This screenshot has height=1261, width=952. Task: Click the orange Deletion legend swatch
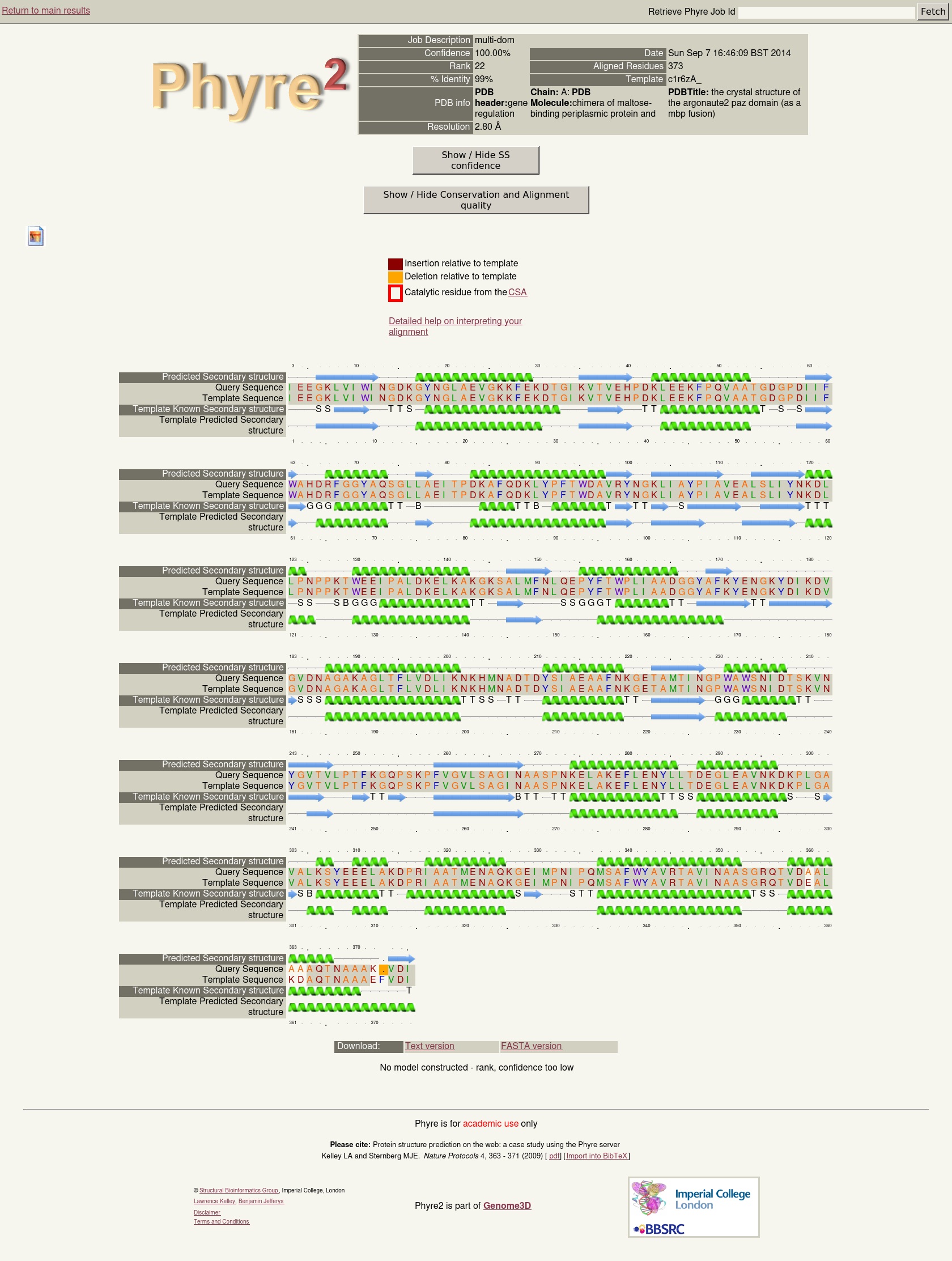point(395,277)
